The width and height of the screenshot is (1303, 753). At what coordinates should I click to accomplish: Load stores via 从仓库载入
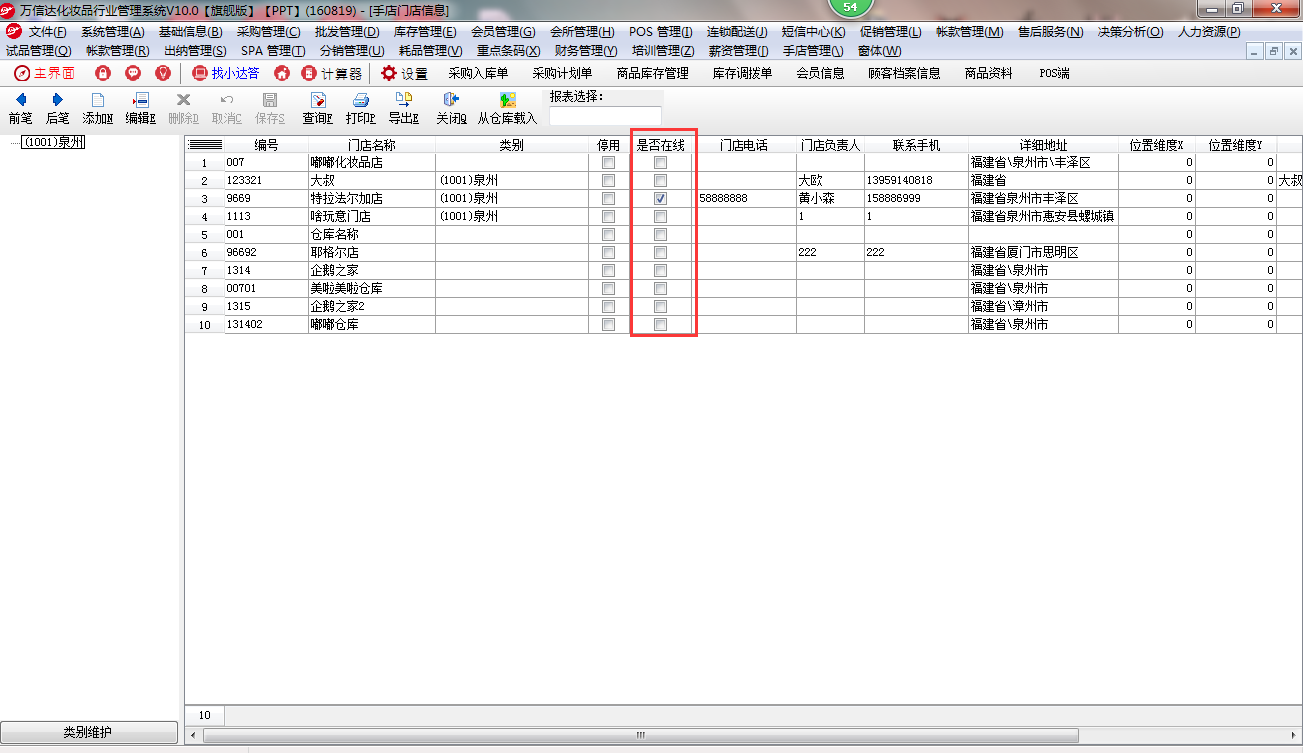click(507, 109)
